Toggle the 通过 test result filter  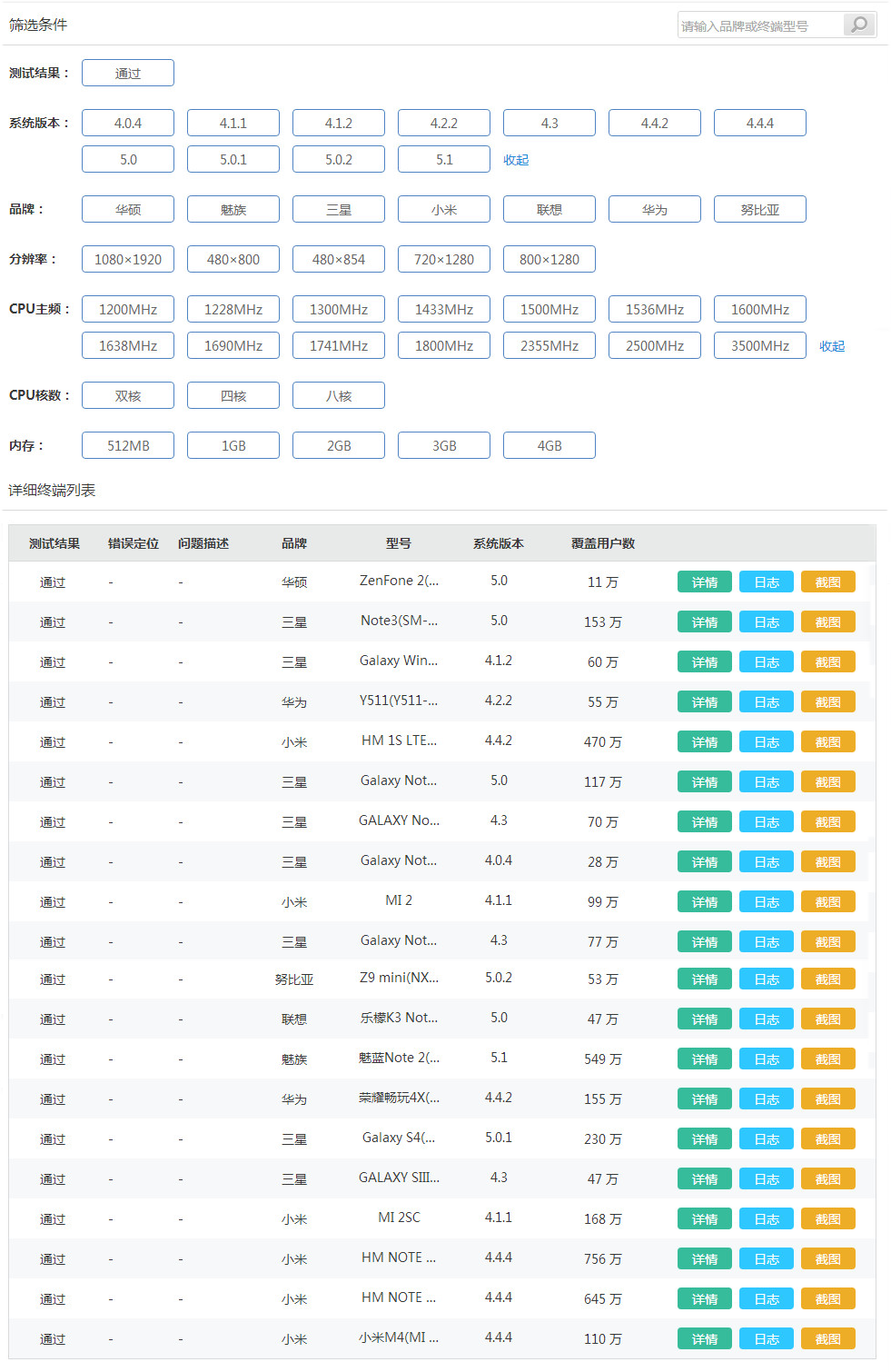point(128,73)
